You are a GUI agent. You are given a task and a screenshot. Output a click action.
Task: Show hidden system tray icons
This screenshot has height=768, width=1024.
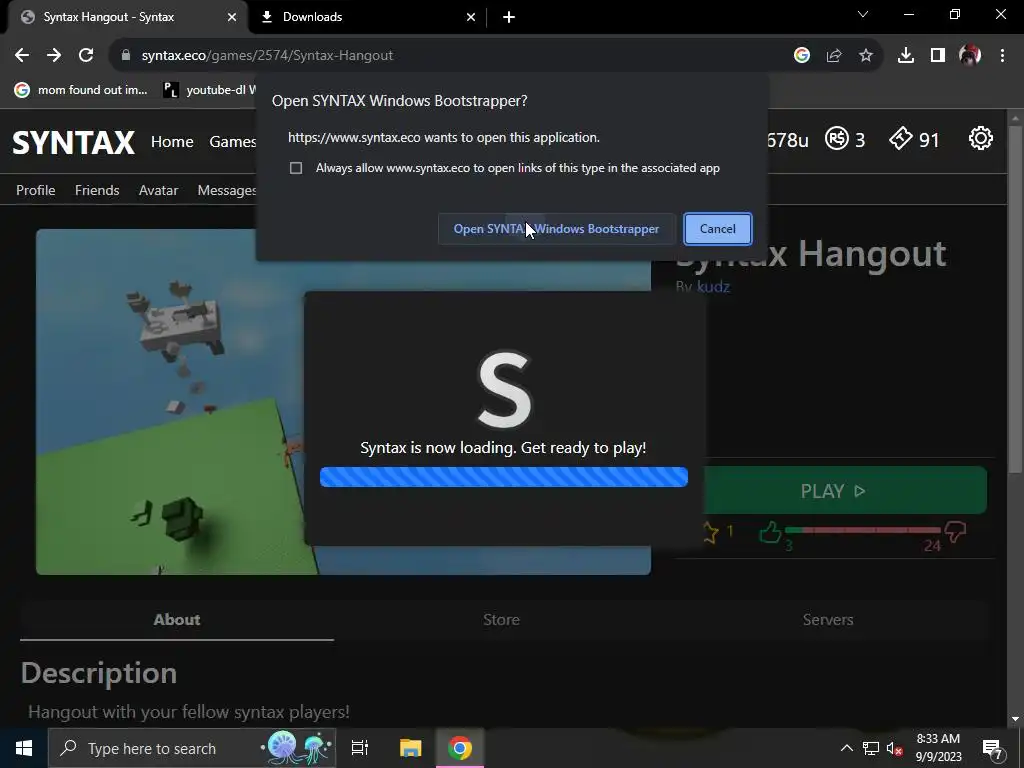[846, 748]
